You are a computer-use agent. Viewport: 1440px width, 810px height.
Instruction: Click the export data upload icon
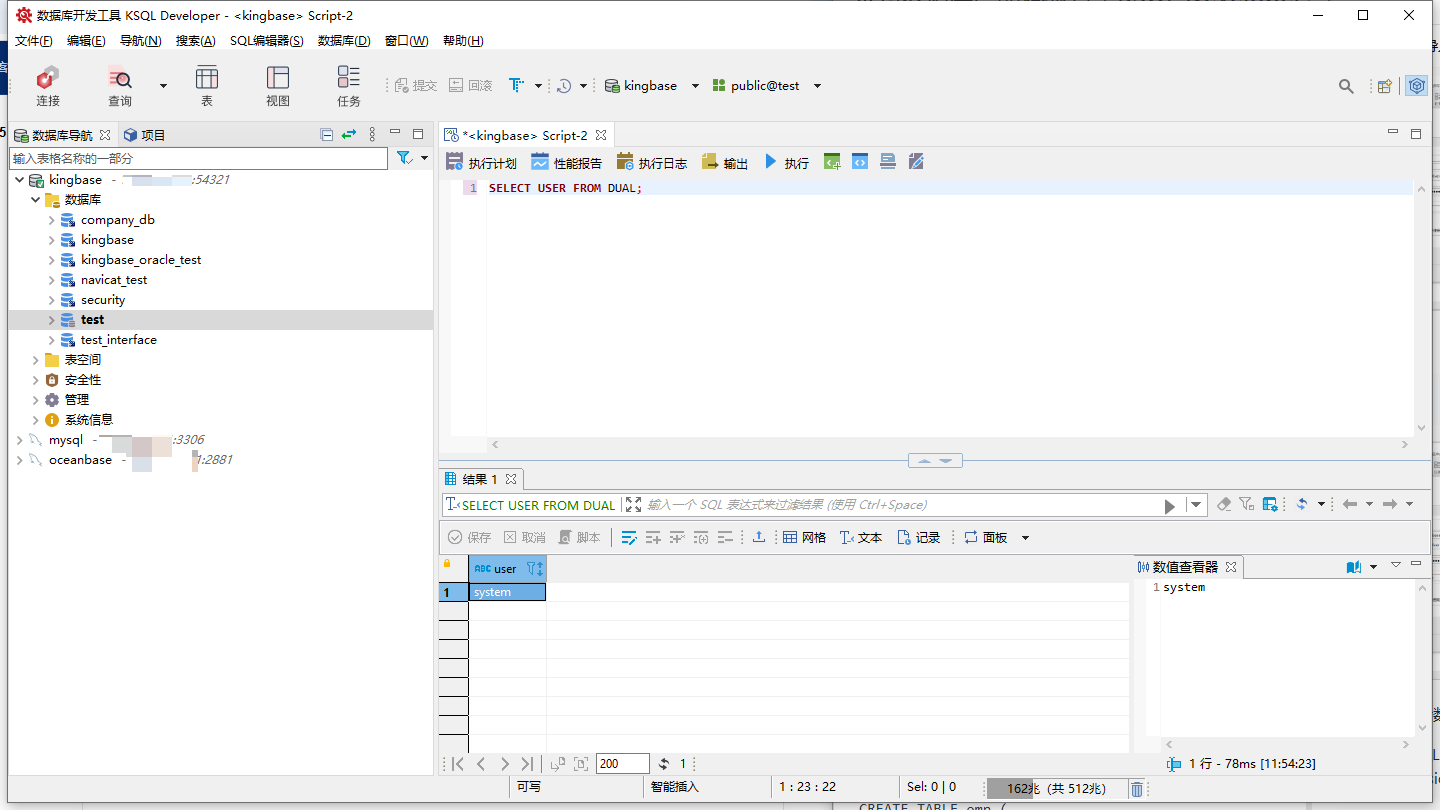pos(759,537)
